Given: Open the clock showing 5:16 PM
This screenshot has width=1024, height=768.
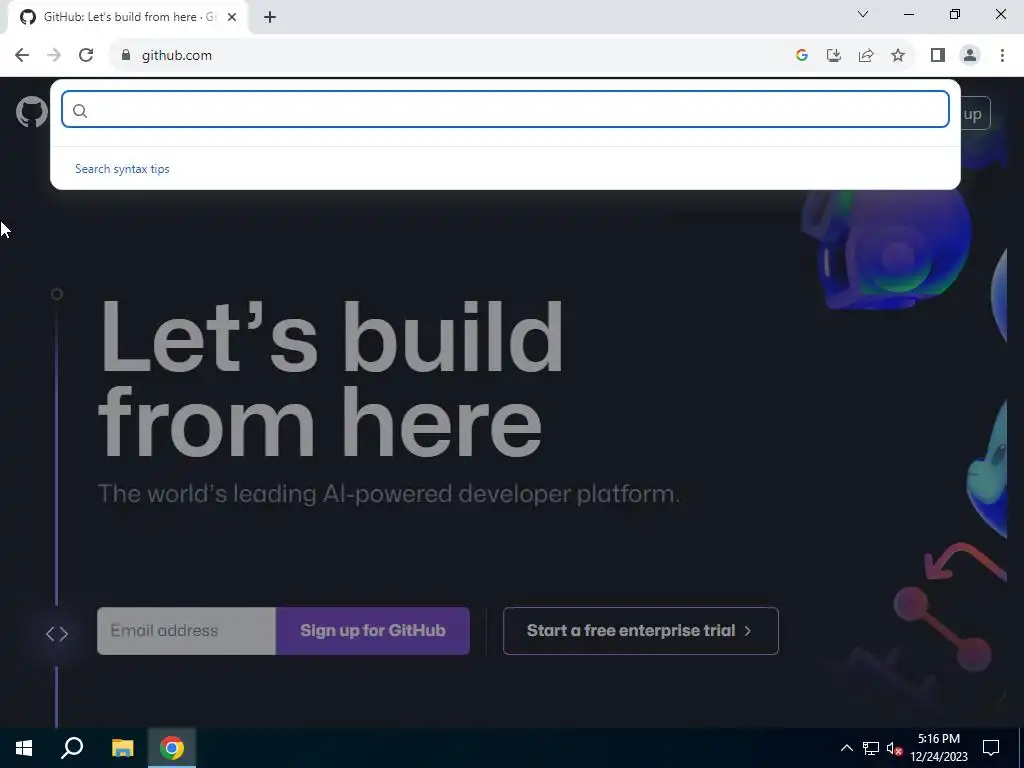Looking at the screenshot, I should tap(939, 748).
